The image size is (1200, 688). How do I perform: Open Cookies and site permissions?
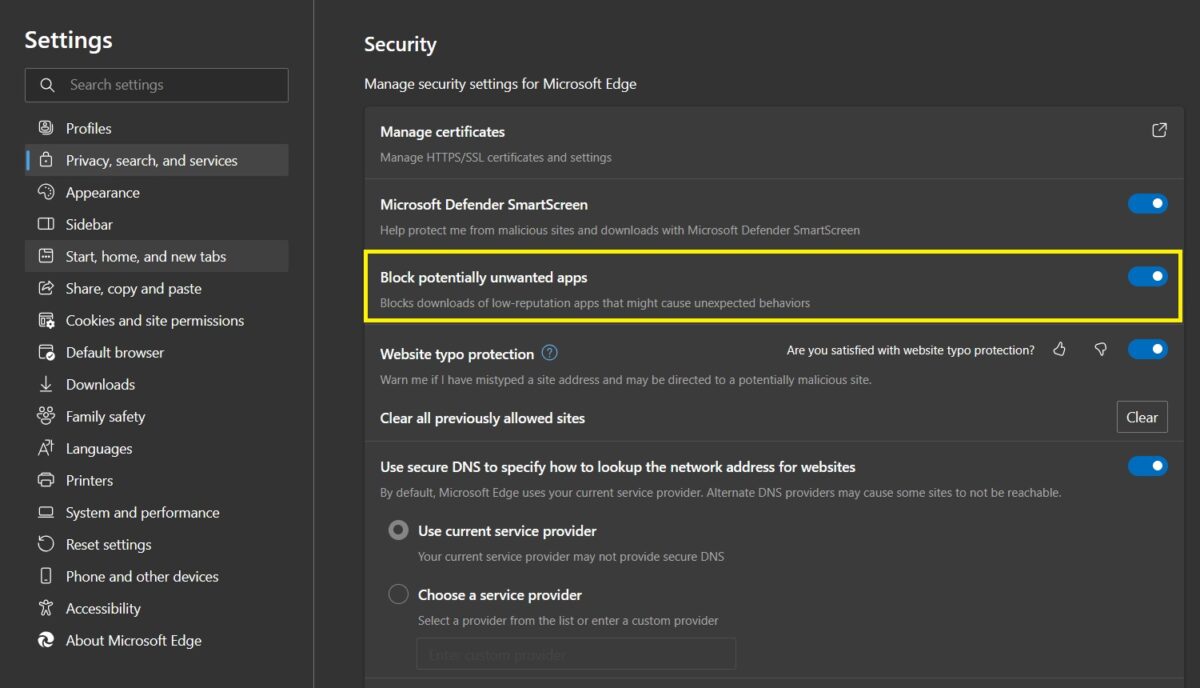coord(157,320)
